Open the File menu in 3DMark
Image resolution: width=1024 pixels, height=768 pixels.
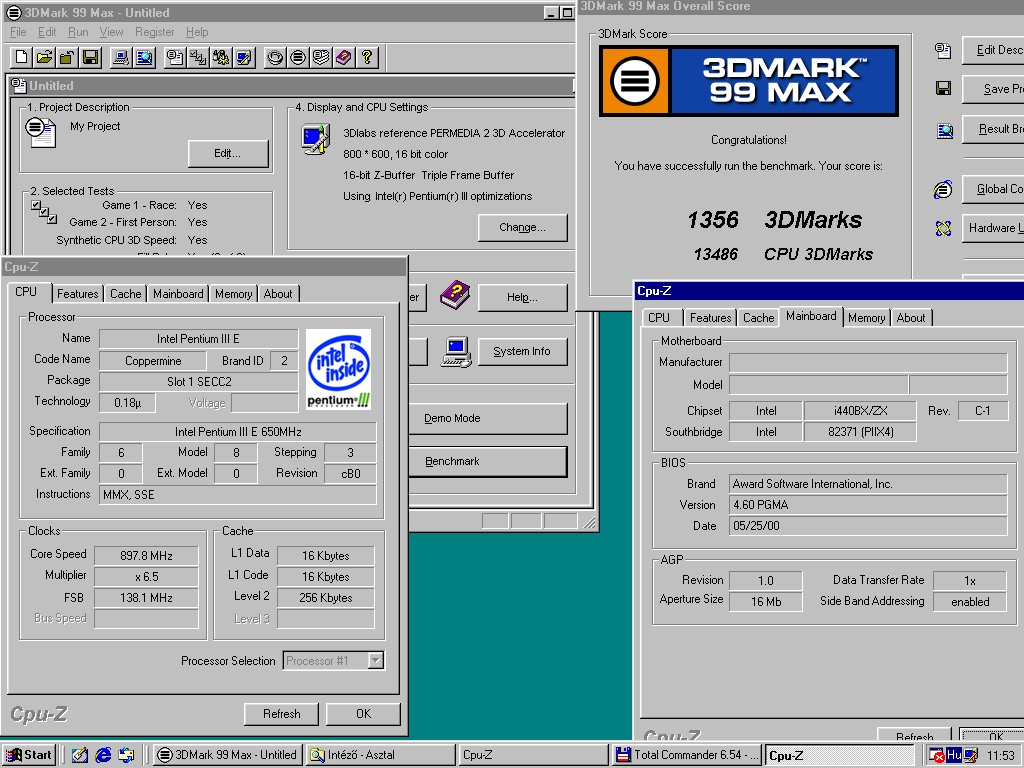[x=18, y=32]
